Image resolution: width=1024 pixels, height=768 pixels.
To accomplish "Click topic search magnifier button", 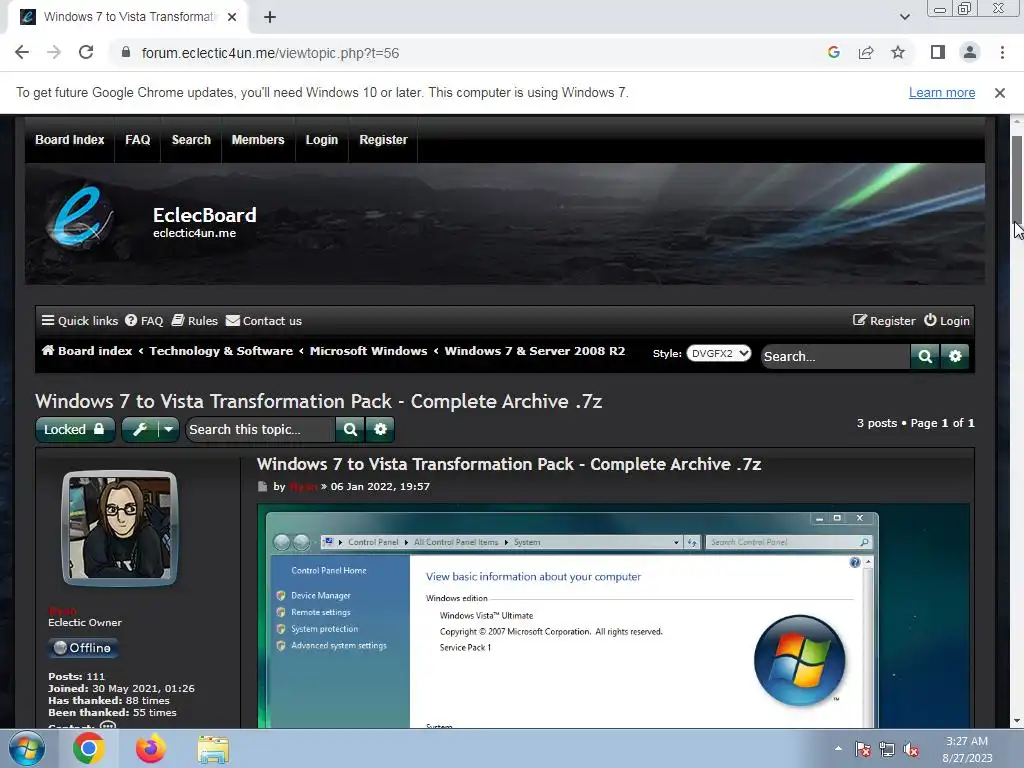I will tap(350, 429).
